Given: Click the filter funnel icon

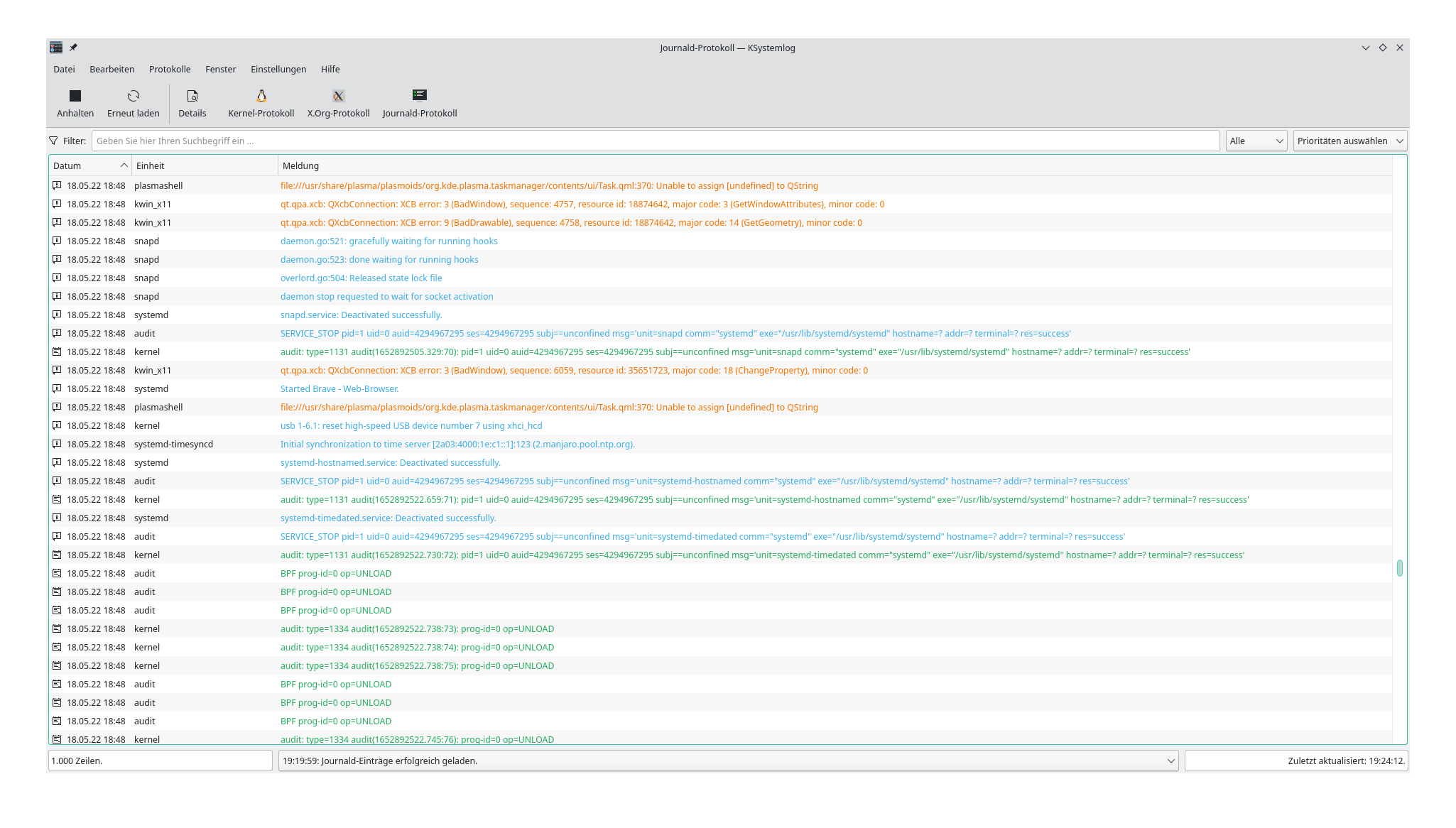Looking at the screenshot, I should tap(54, 141).
